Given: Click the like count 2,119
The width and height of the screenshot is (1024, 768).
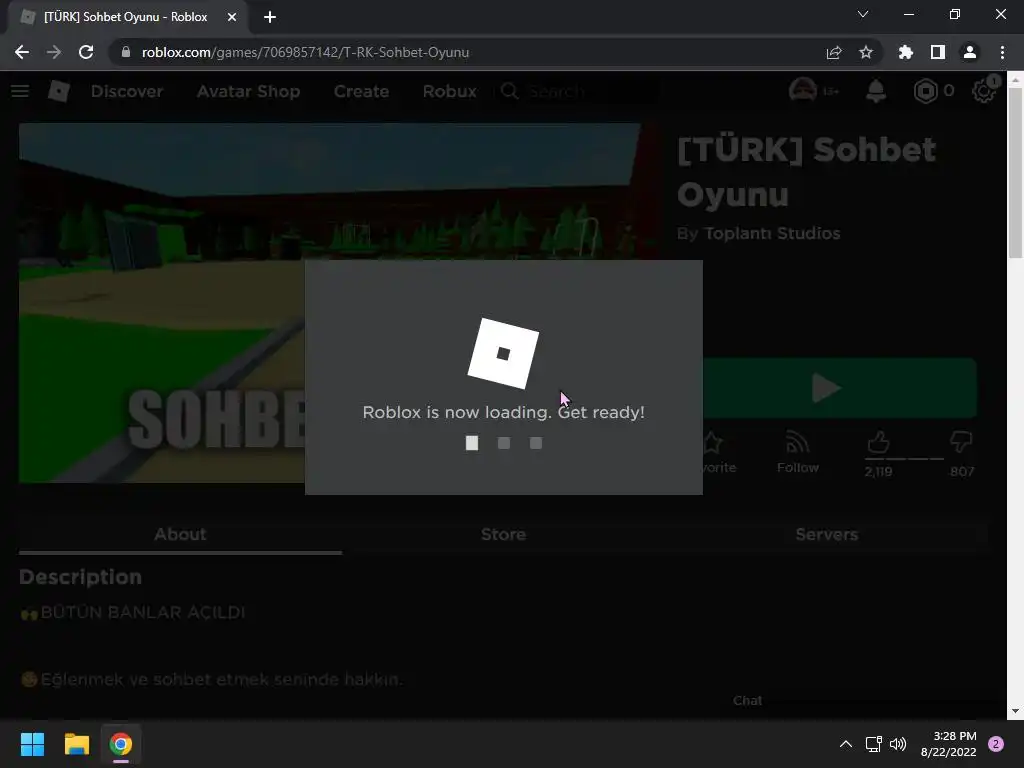Looking at the screenshot, I should click(x=878, y=471).
